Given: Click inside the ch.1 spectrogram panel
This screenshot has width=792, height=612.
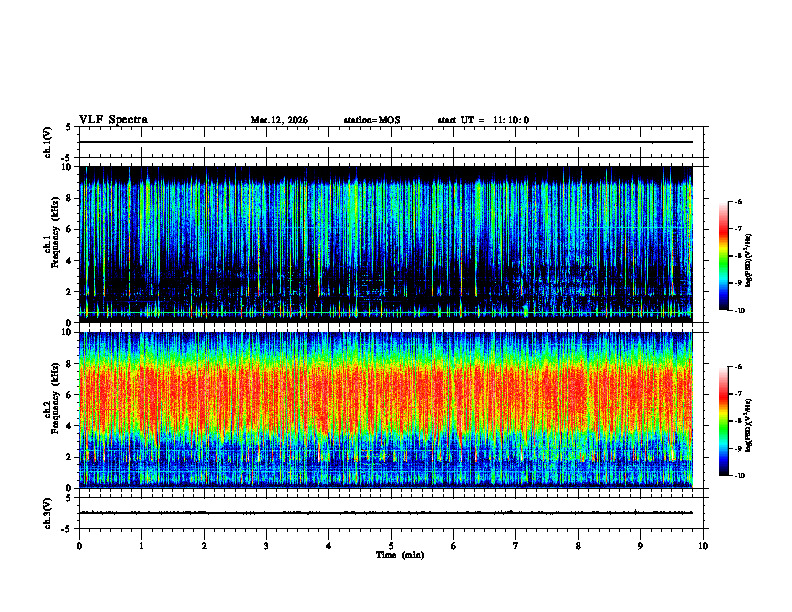Looking at the screenshot, I should (386, 244).
